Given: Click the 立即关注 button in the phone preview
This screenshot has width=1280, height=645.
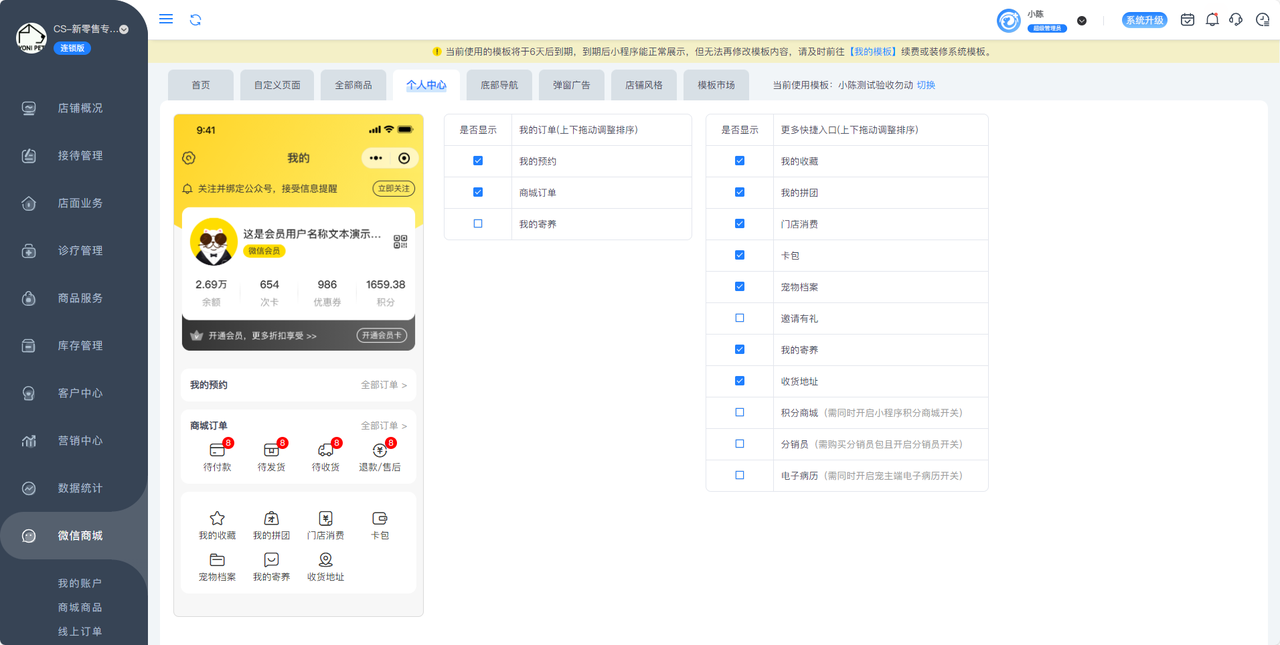Looking at the screenshot, I should [394, 188].
